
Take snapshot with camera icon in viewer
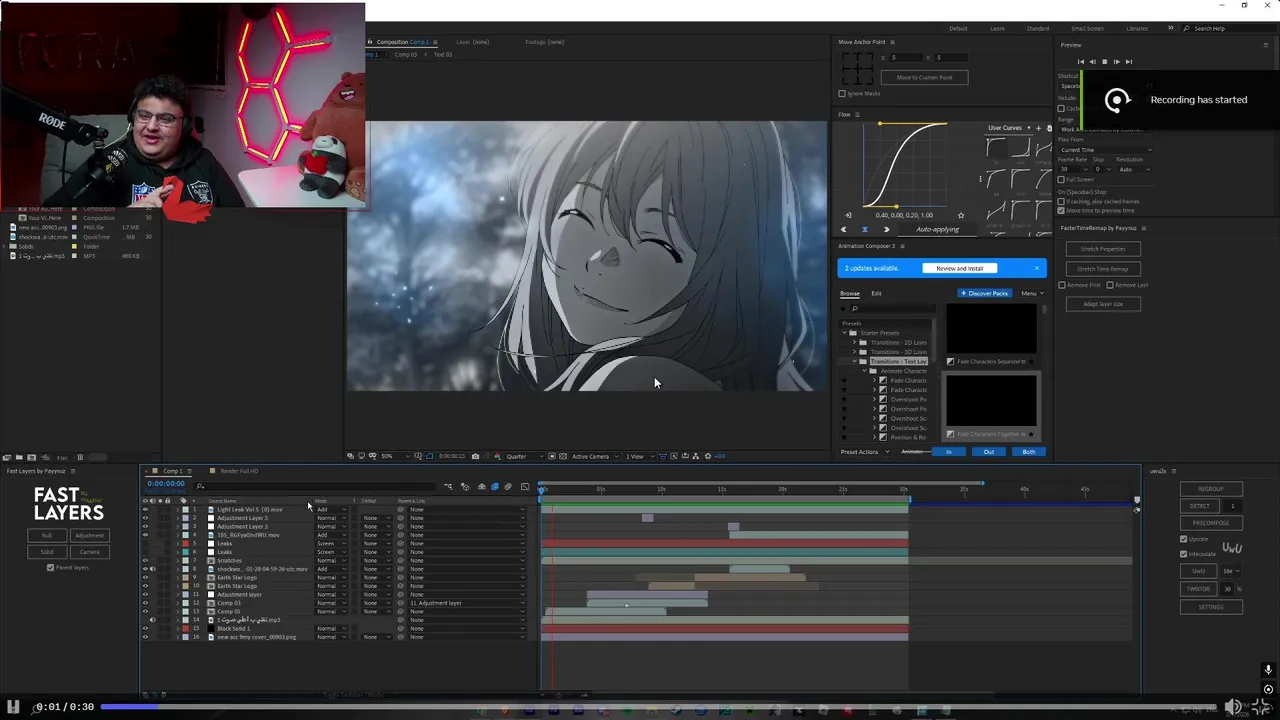click(475, 456)
